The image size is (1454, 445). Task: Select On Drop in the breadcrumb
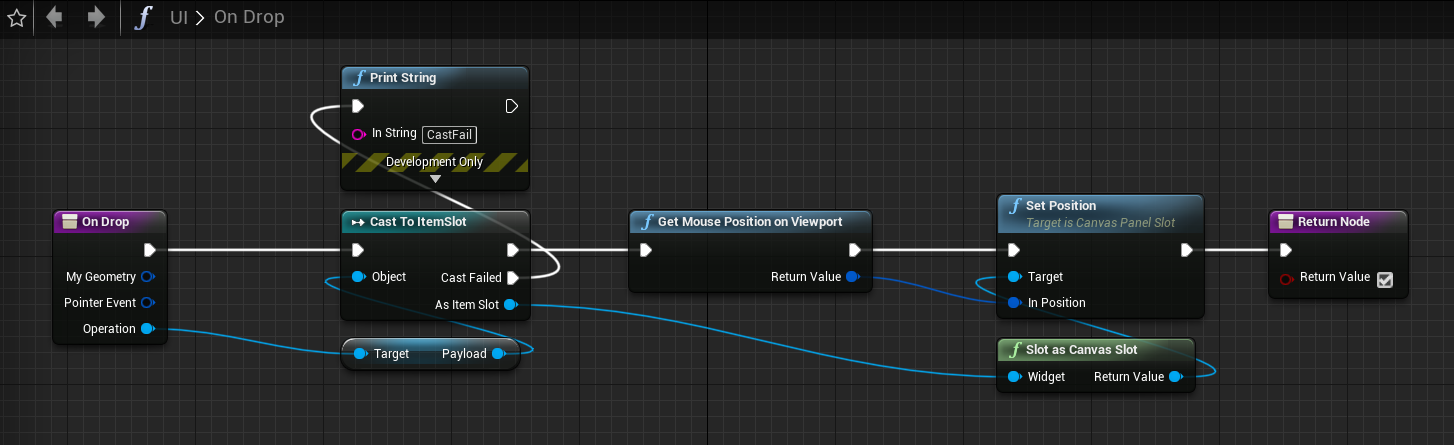click(x=249, y=18)
